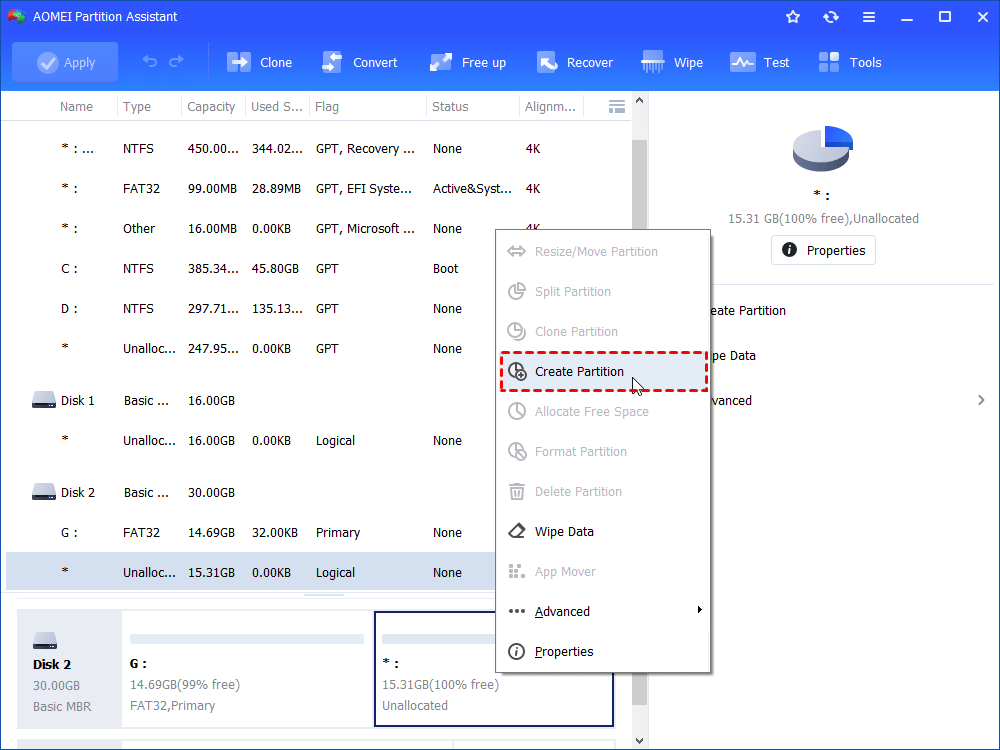Open the Wipe tool
Image resolution: width=1000 pixels, height=750 pixels.
(672, 62)
